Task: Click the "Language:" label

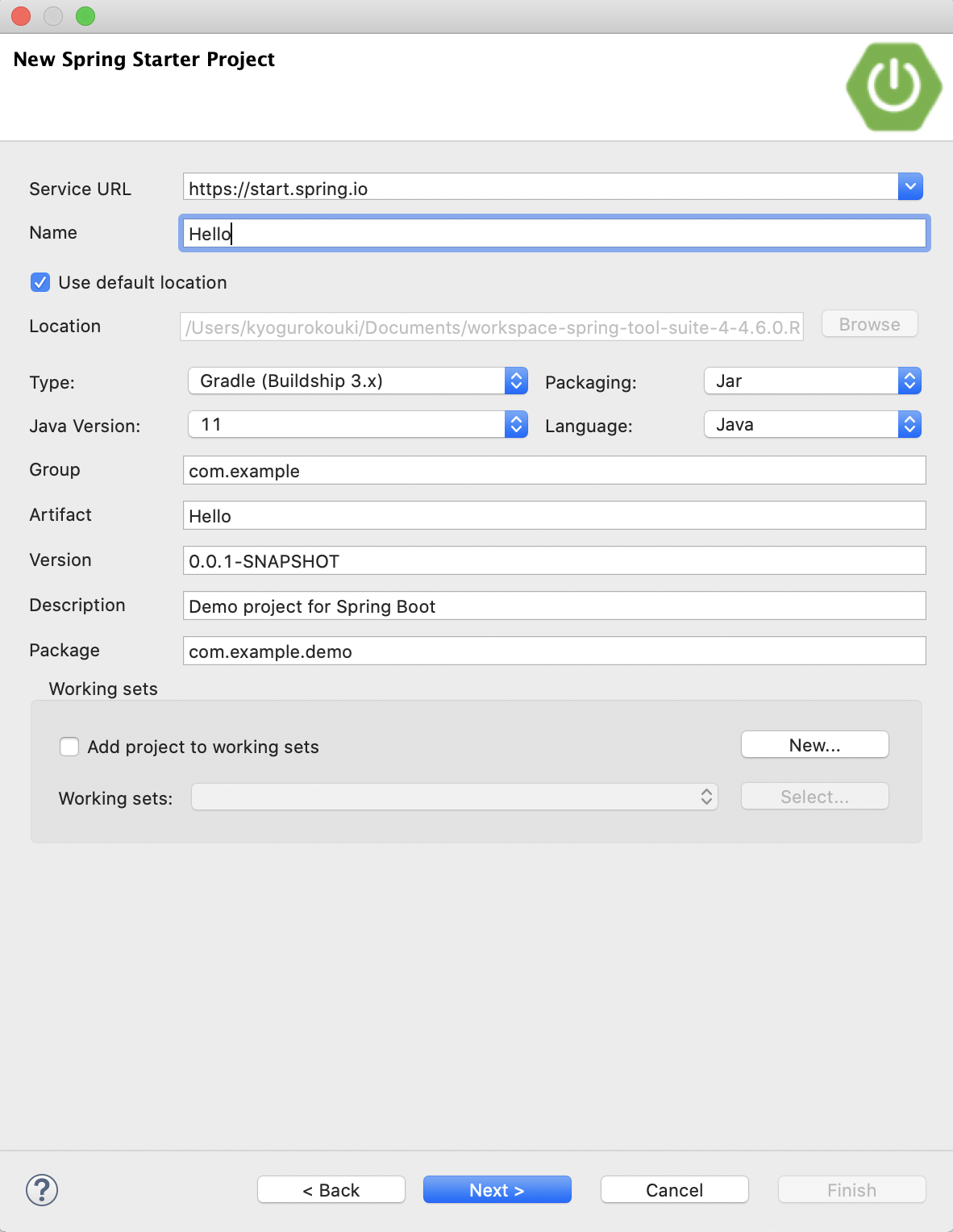Action: (589, 427)
